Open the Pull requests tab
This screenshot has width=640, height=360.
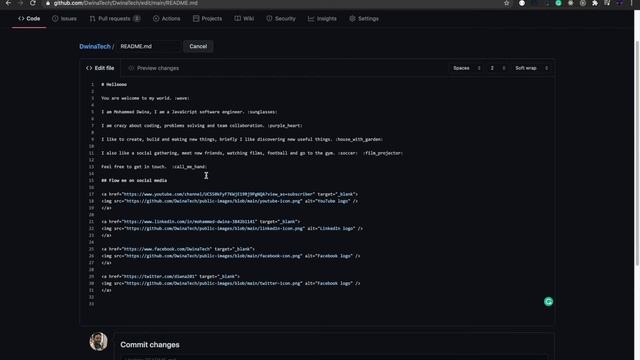coord(115,18)
